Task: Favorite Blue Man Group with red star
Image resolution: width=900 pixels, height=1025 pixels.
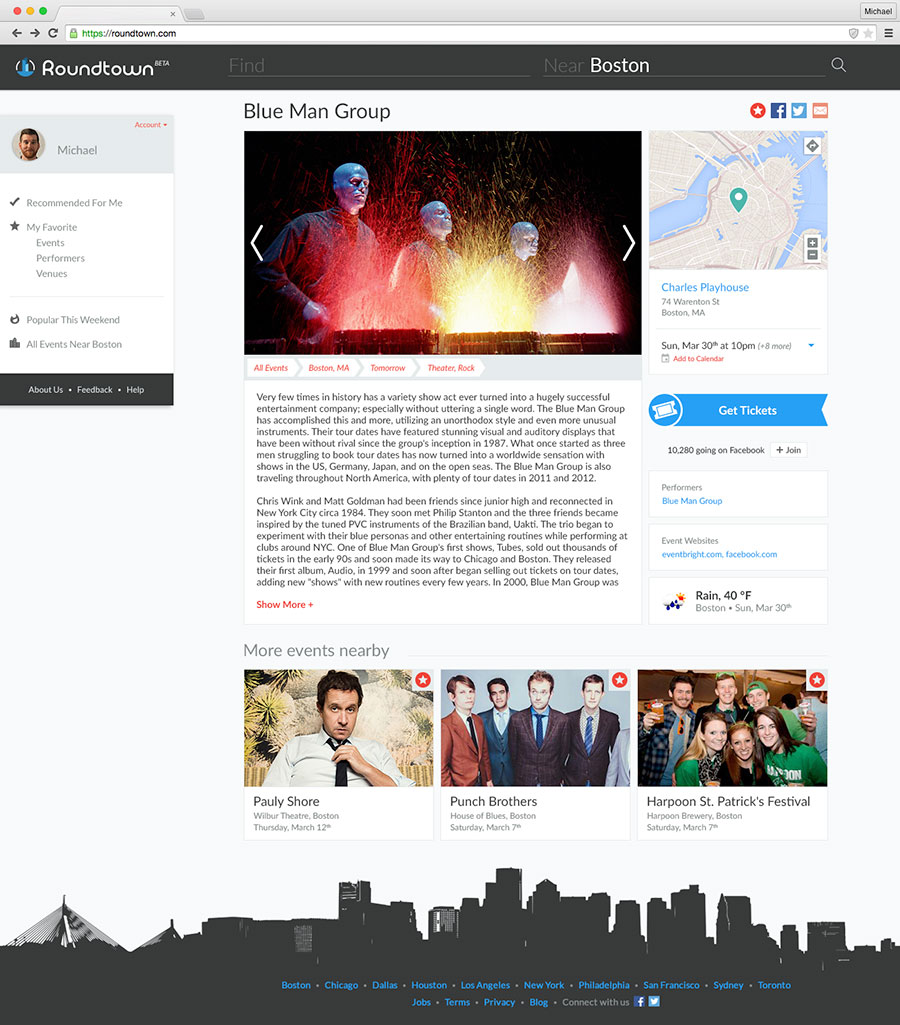Action: [758, 110]
